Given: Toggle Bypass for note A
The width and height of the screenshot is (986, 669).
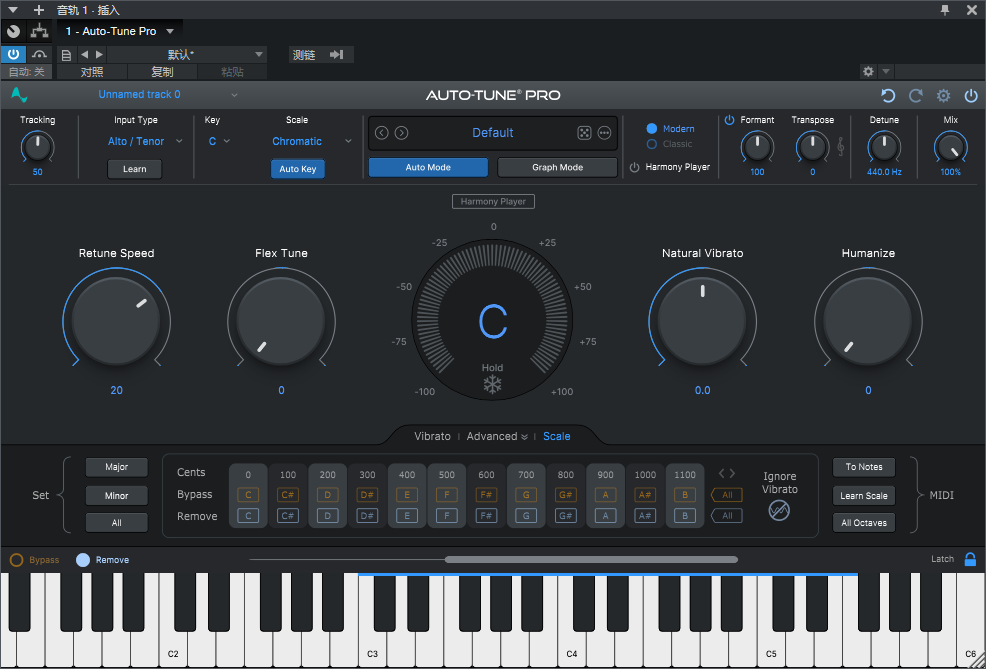Looking at the screenshot, I should 605,495.
